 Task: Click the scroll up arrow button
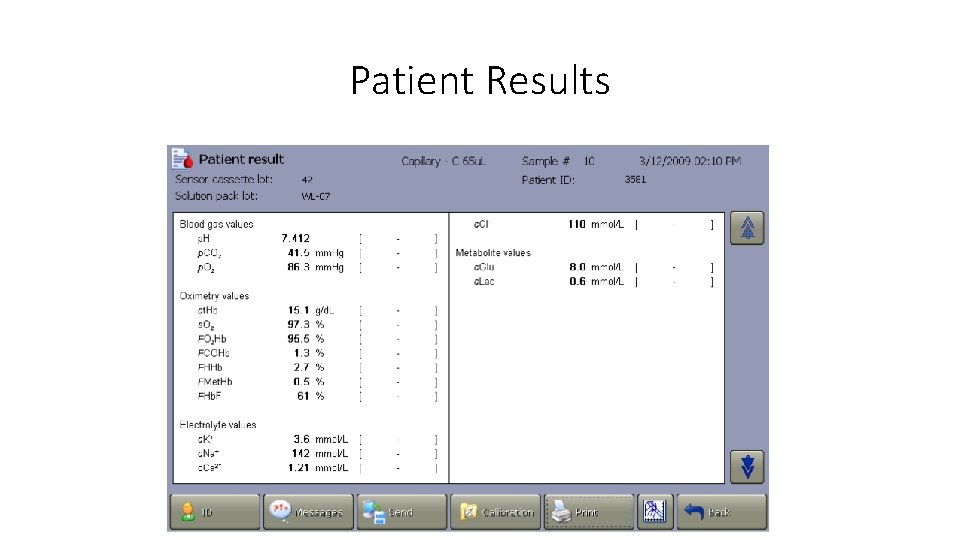pos(747,228)
